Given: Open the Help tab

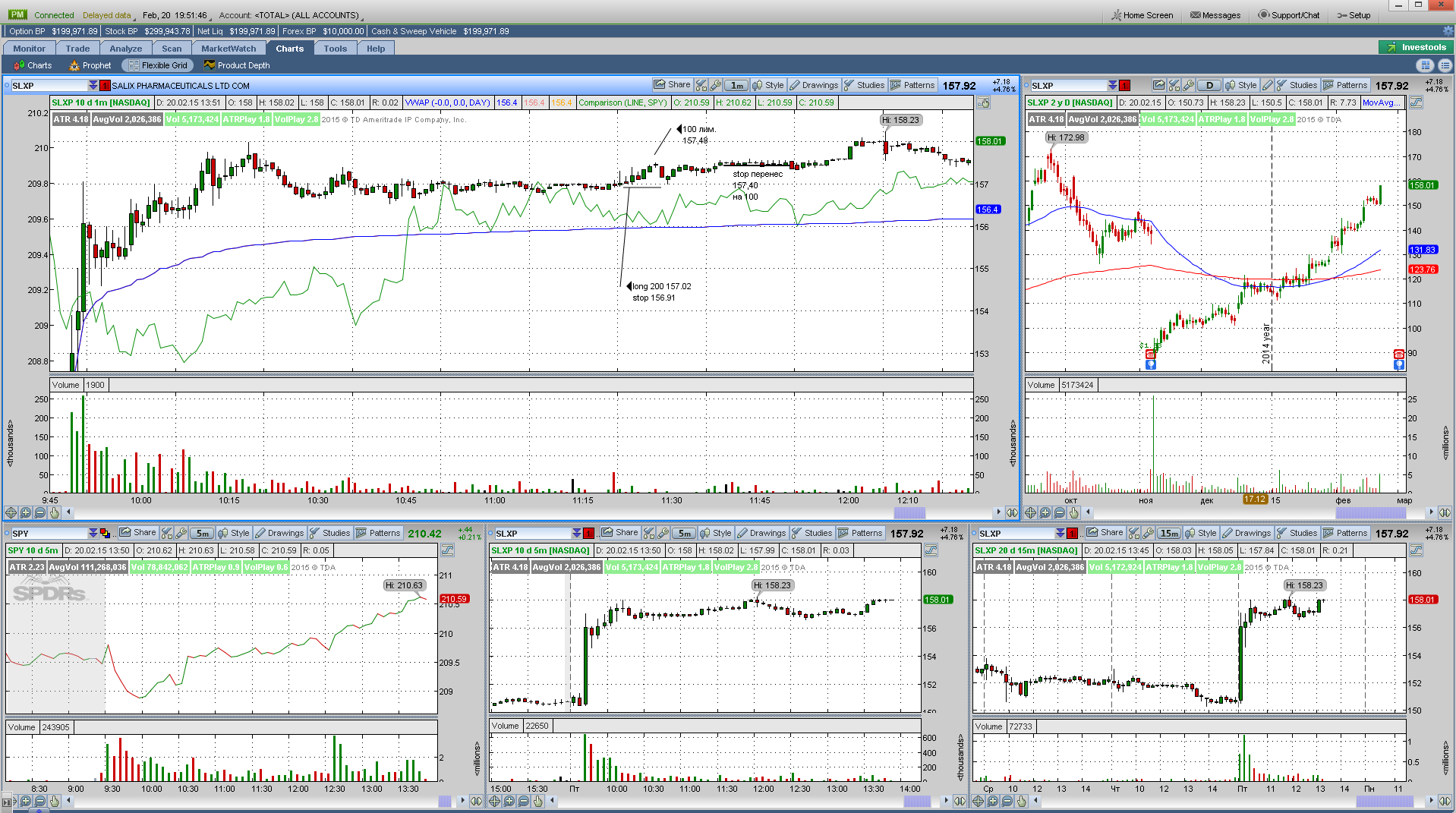Looking at the screenshot, I should click(x=376, y=49).
